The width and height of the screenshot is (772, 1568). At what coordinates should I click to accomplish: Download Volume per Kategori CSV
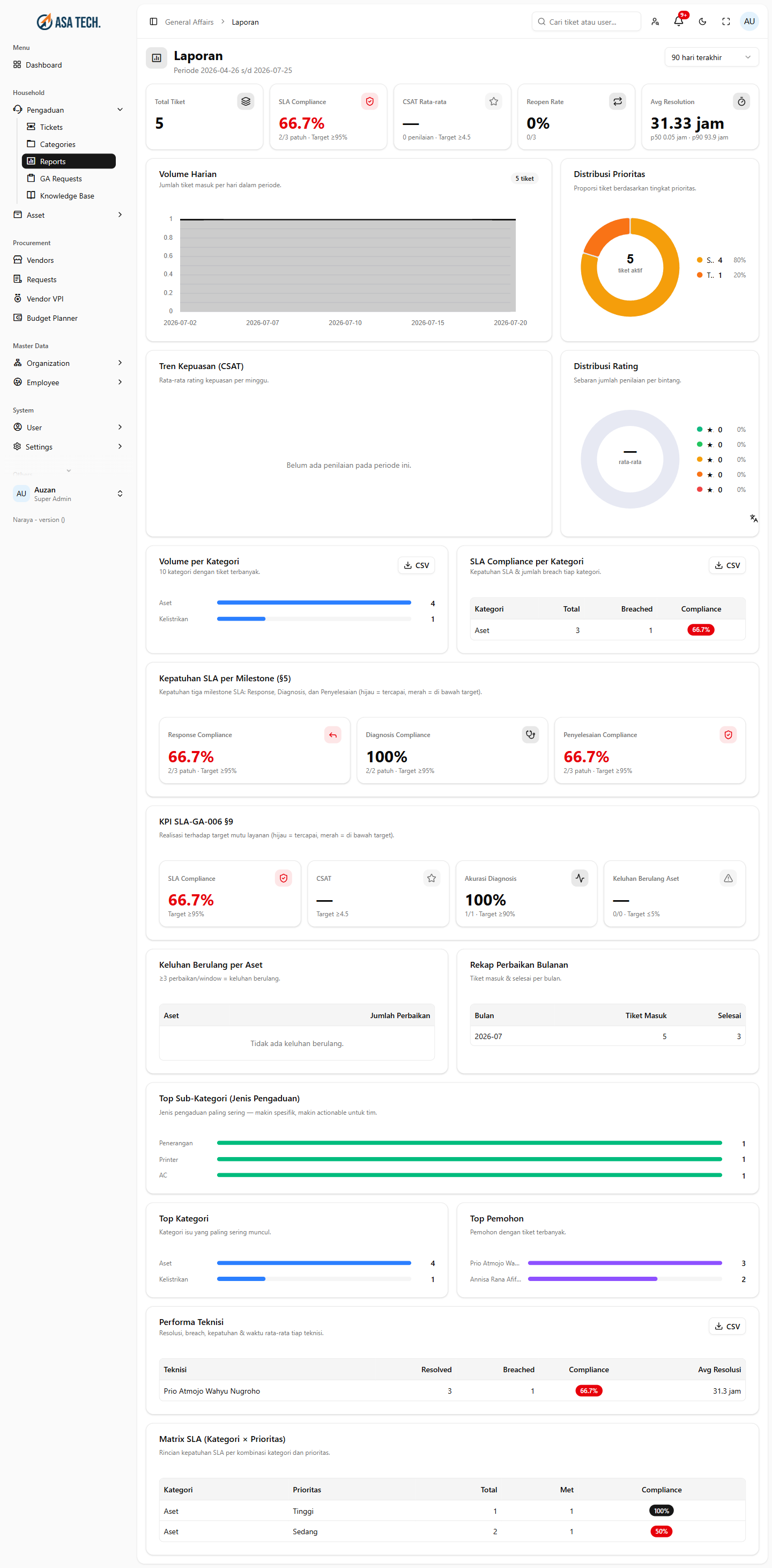(416, 565)
